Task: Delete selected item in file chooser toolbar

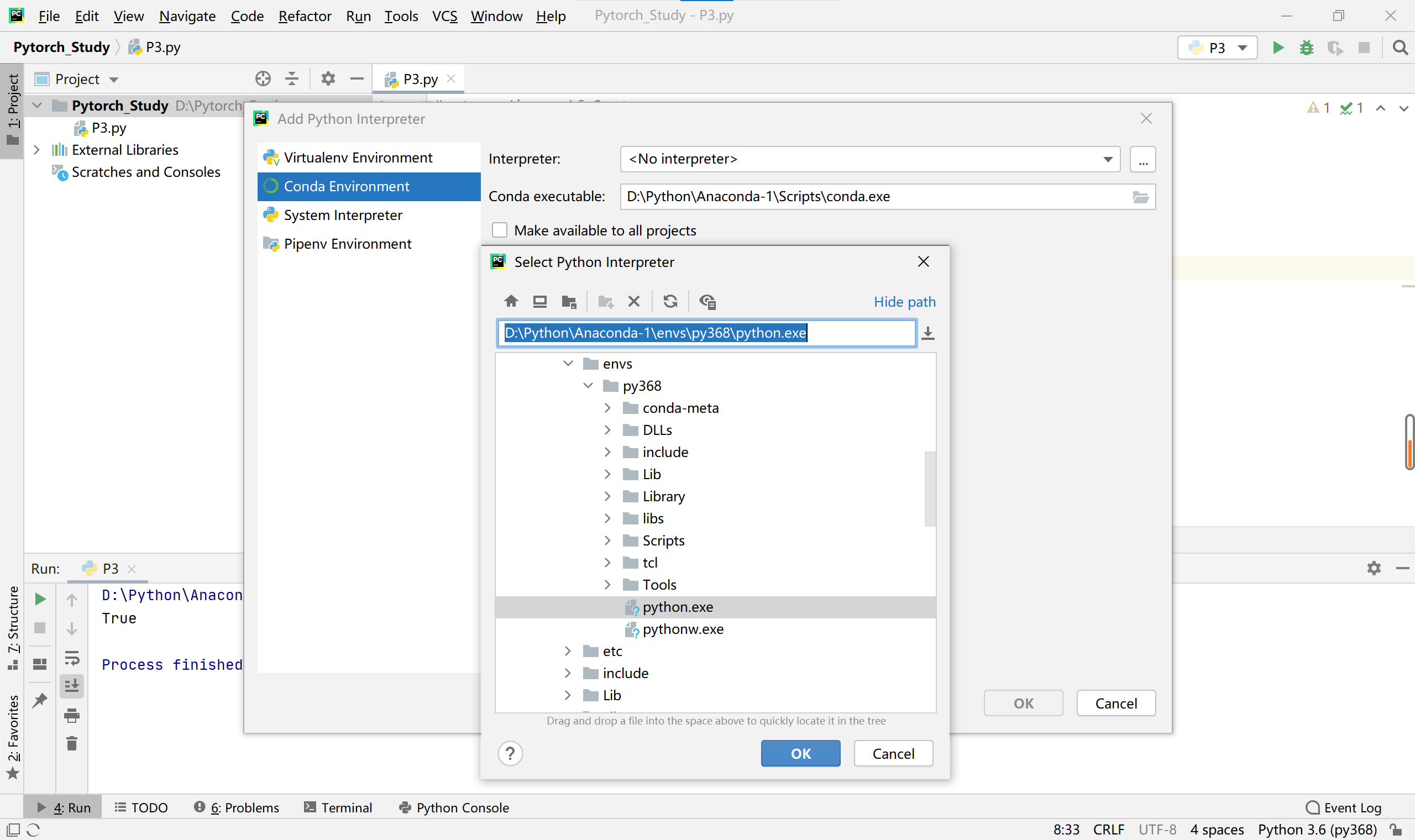Action: click(x=634, y=301)
